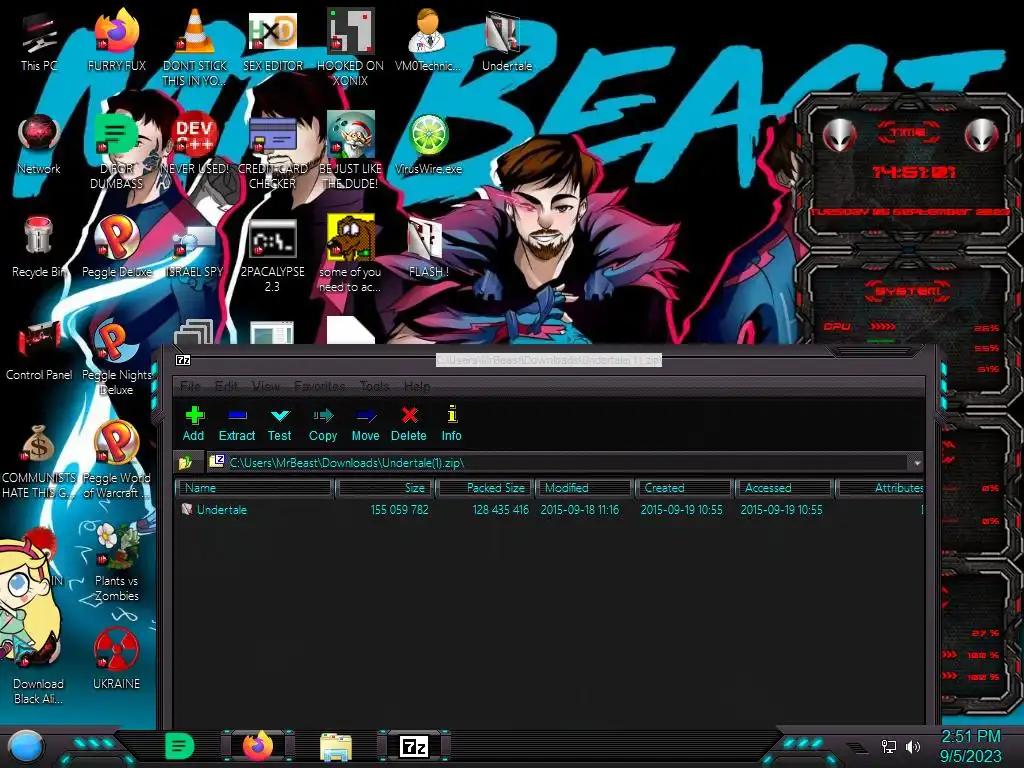
Task: Select the Network desktop icon
Action: [39, 144]
